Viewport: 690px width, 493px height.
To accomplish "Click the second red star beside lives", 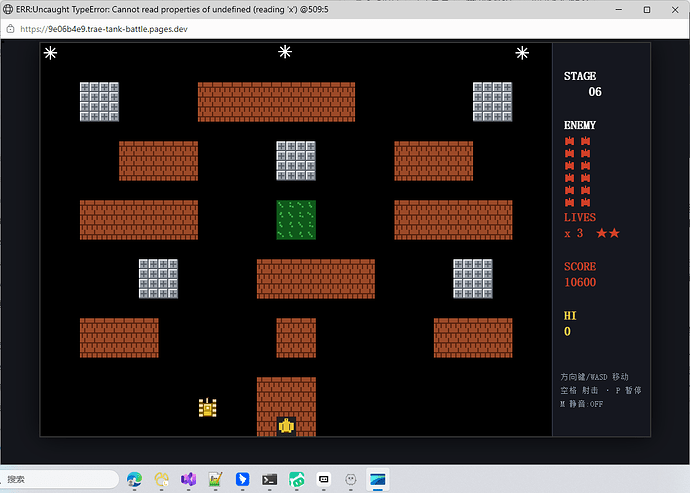I will pos(614,233).
